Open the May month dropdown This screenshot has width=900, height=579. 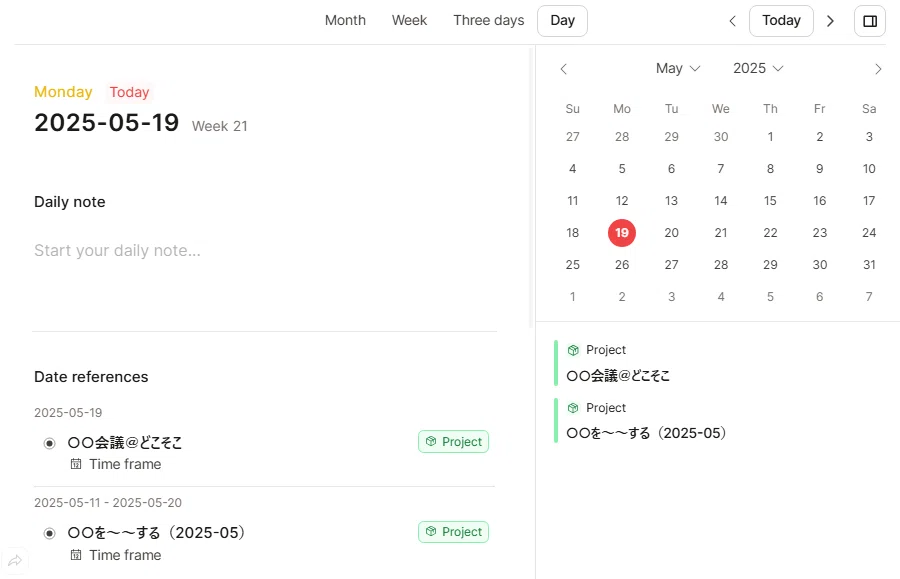tap(678, 68)
